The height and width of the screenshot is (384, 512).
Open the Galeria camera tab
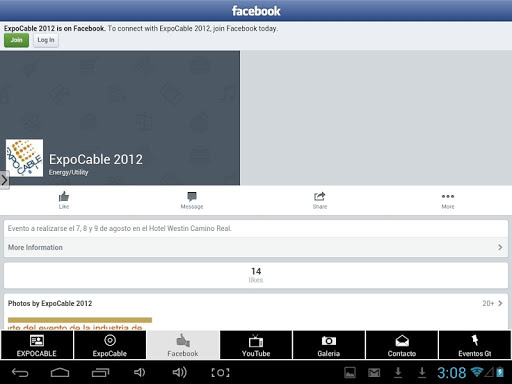pyautogui.click(x=329, y=345)
